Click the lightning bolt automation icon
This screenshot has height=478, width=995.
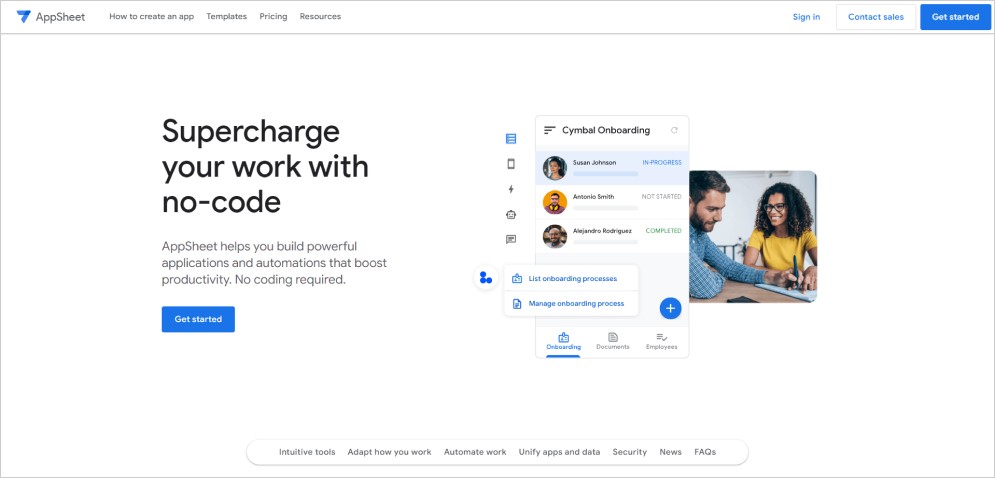pyautogui.click(x=511, y=189)
